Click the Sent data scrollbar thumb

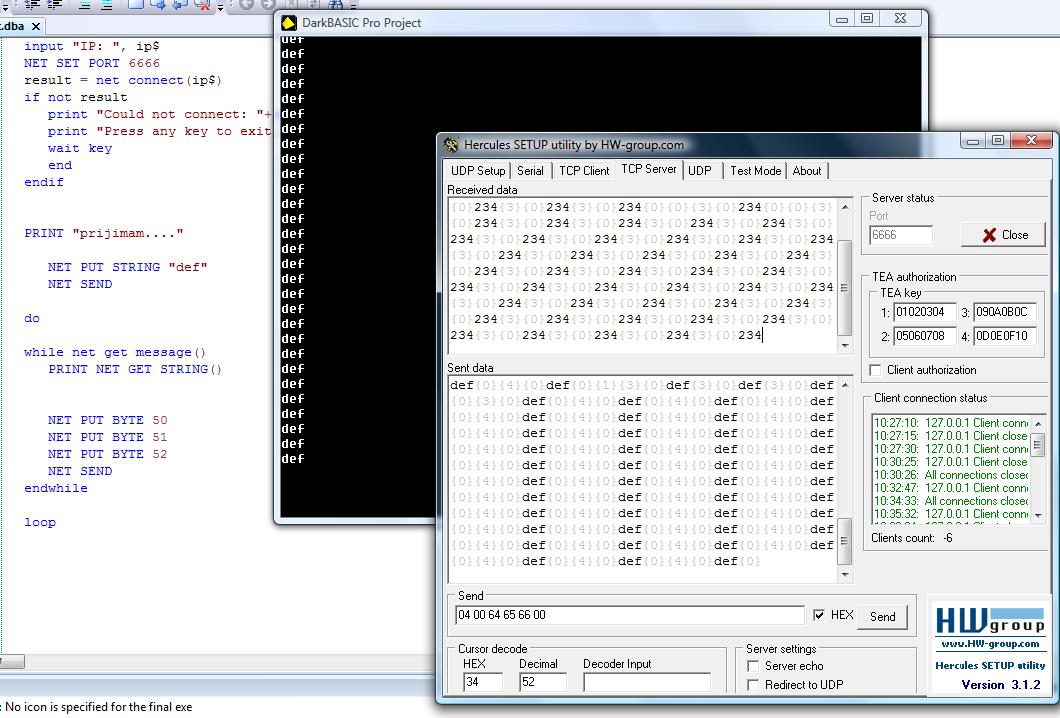click(845, 541)
